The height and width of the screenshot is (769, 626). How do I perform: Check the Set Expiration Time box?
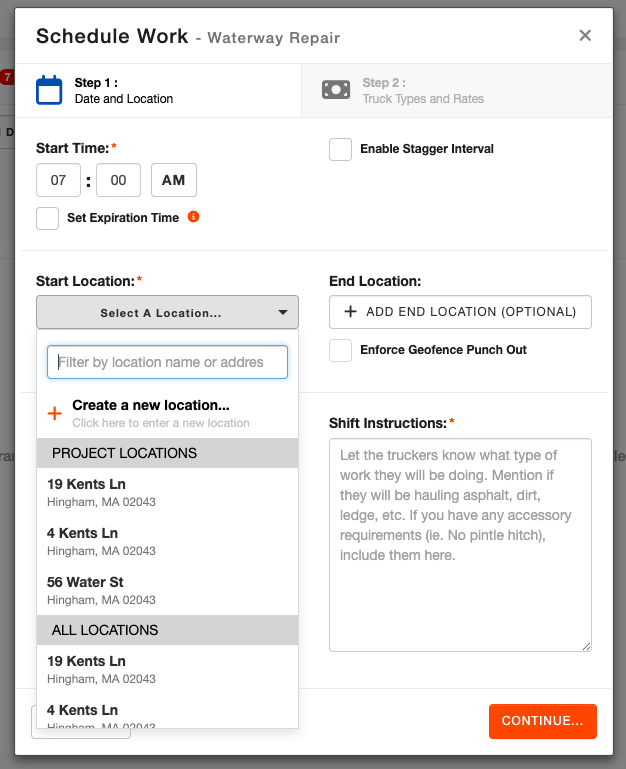47,218
